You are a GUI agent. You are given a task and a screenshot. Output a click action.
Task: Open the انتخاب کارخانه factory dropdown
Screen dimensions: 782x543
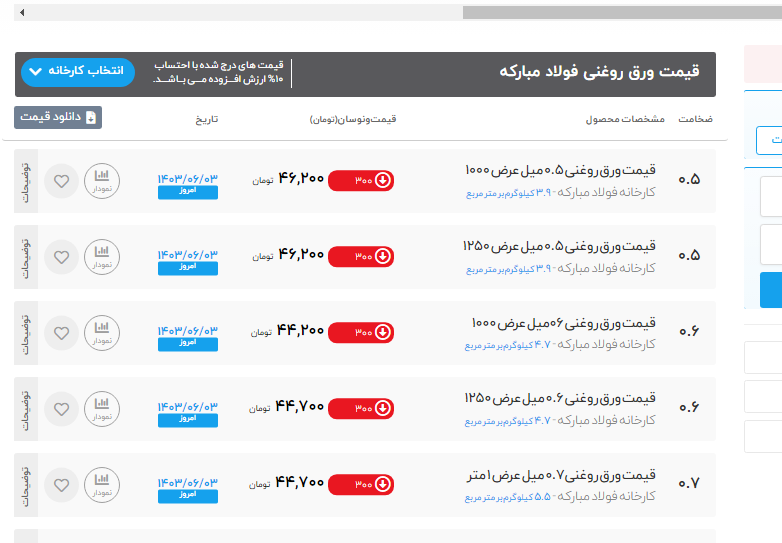pyautogui.click(x=77, y=72)
